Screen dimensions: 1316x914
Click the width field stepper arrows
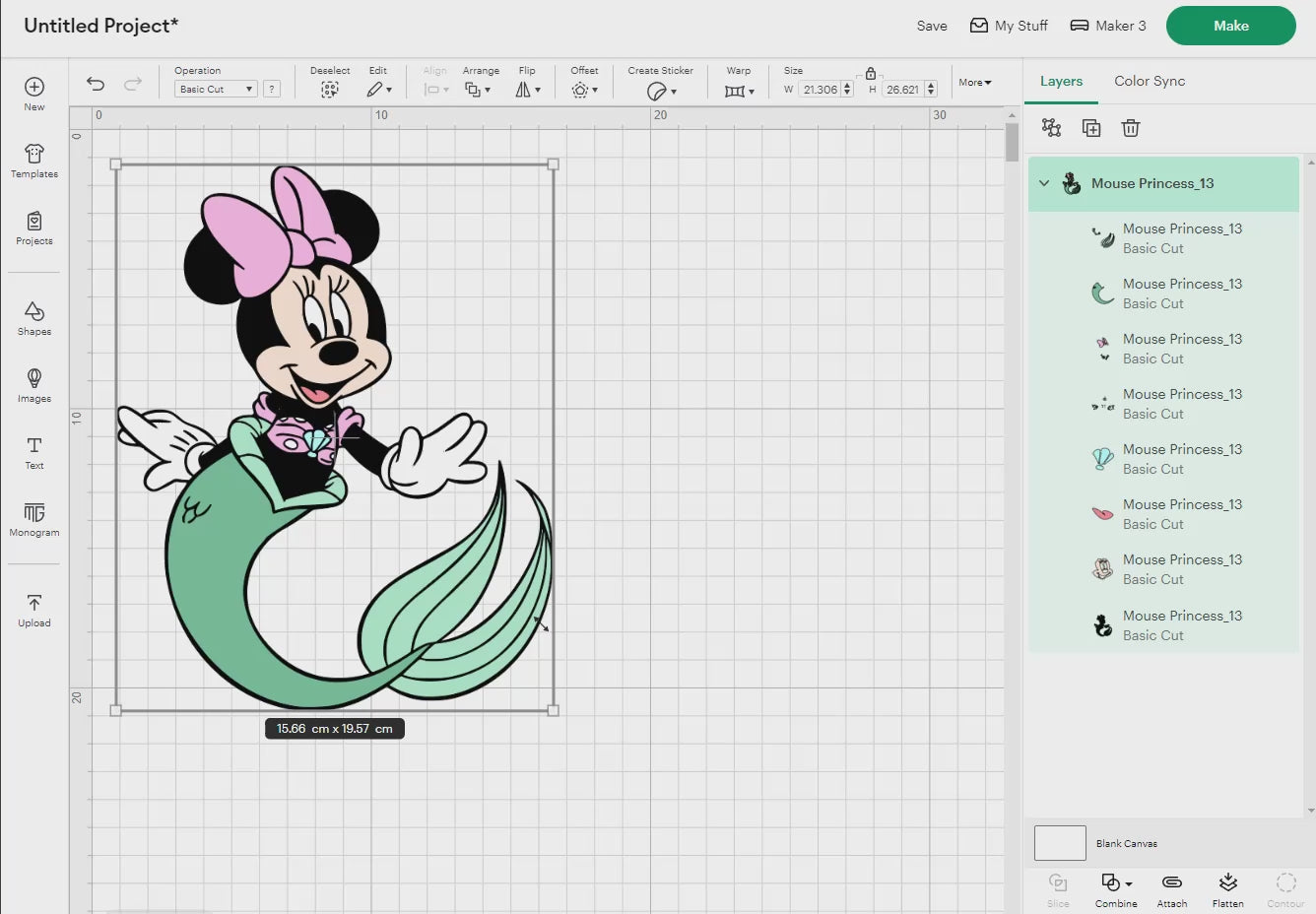click(x=847, y=89)
